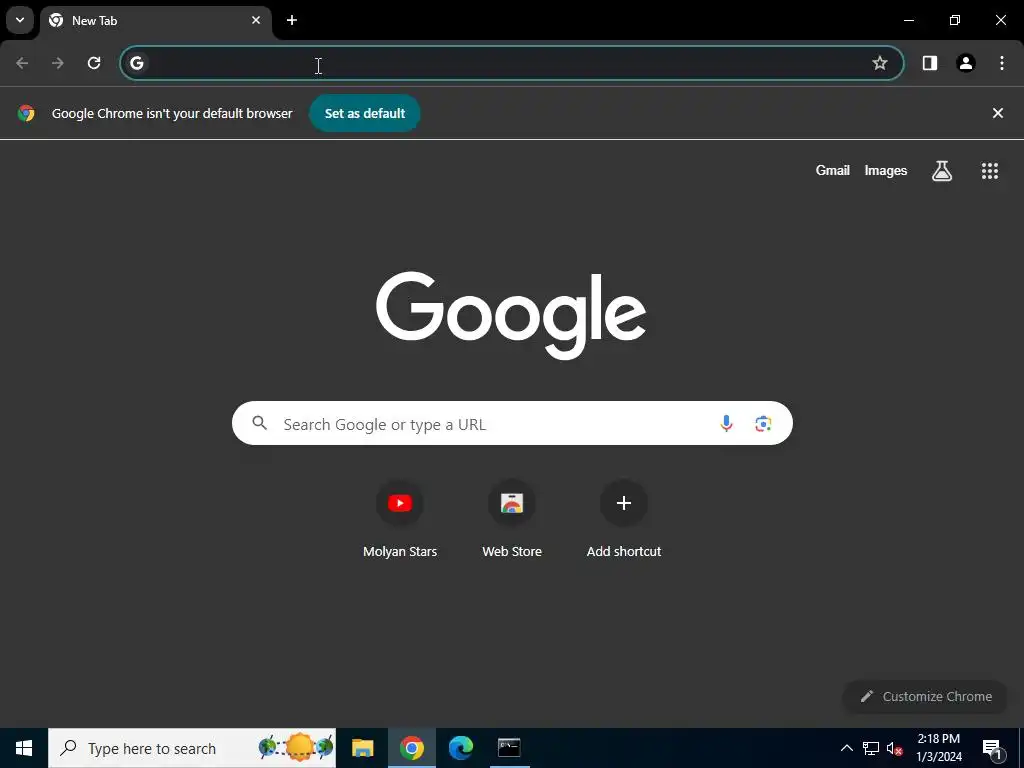Open Search Labs flask icon
The height and width of the screenshot is (768, 1024).
click(x=941, y=170)
